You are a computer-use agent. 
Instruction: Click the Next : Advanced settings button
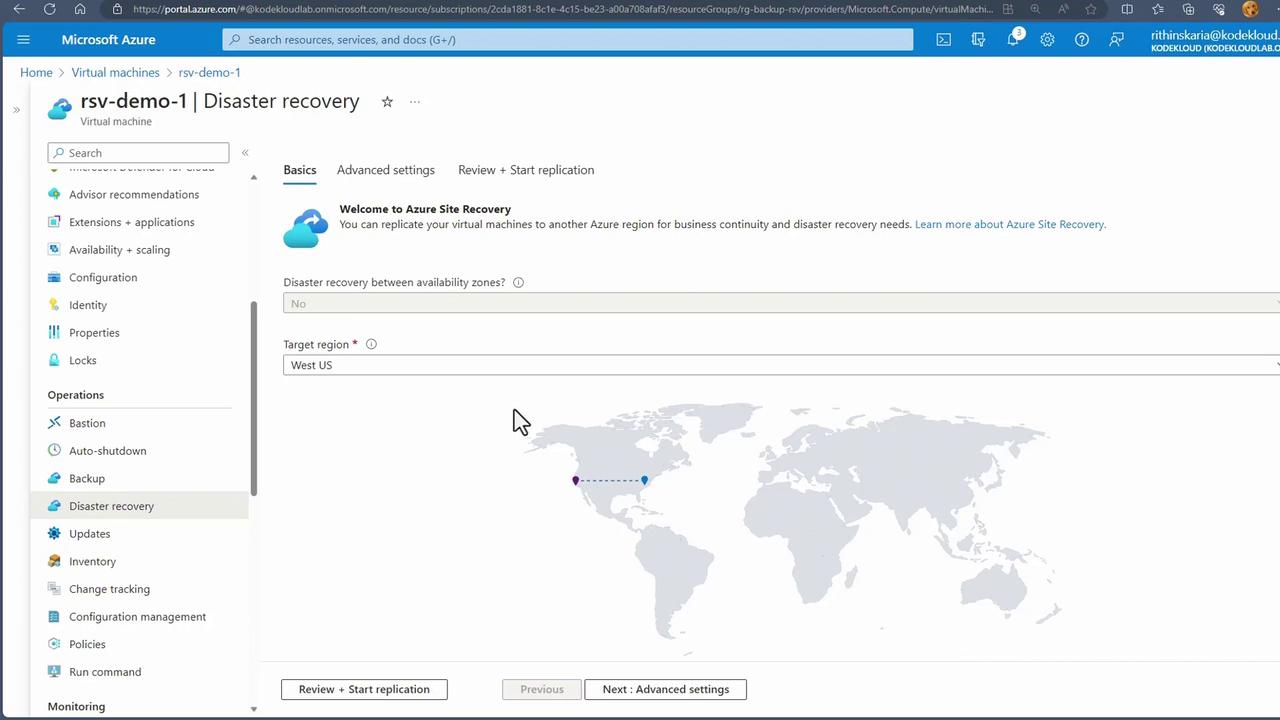(665, 689)
